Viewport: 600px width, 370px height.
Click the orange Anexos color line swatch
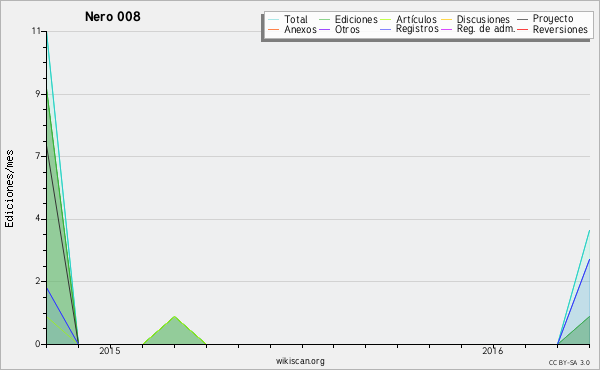coord(274,29)
